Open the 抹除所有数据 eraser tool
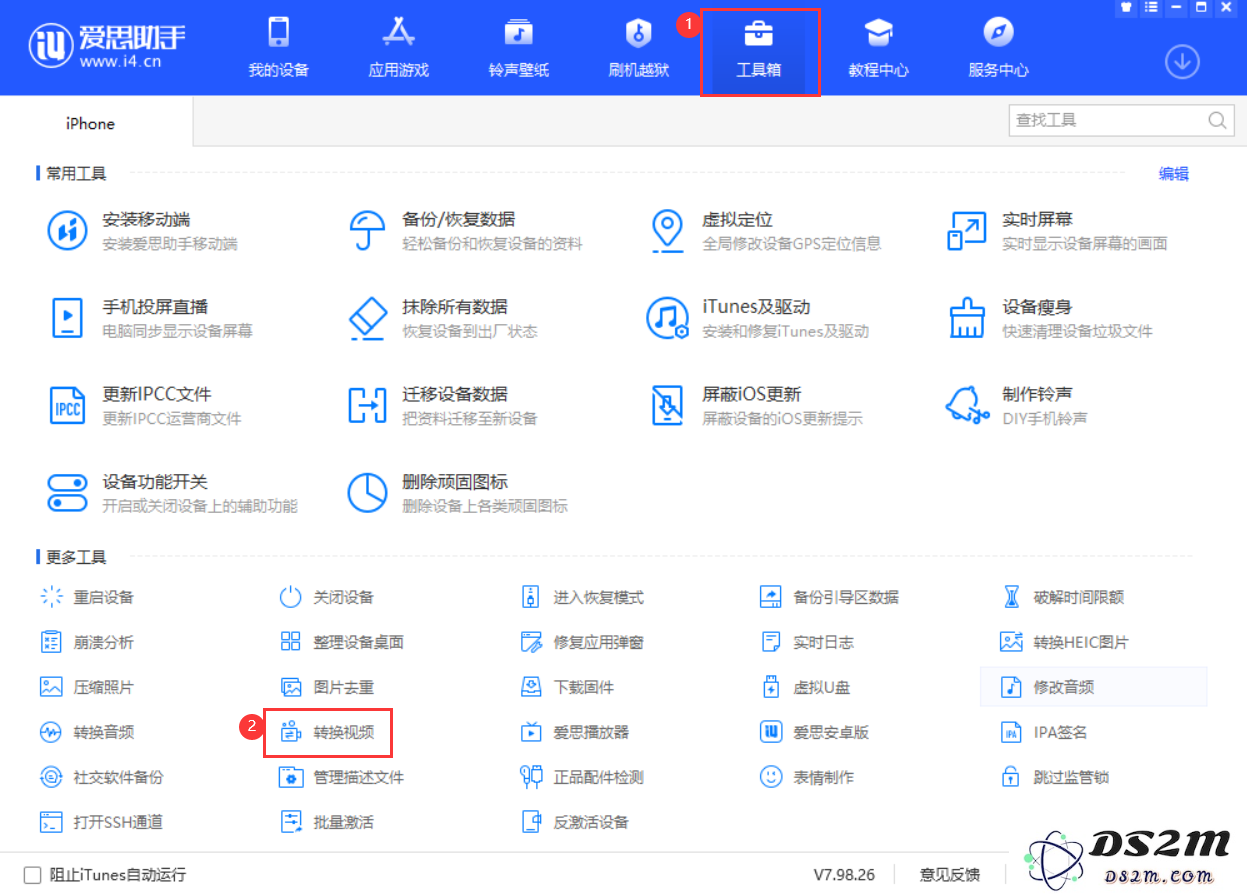The image size is (1247, 894). pos(442,318)
